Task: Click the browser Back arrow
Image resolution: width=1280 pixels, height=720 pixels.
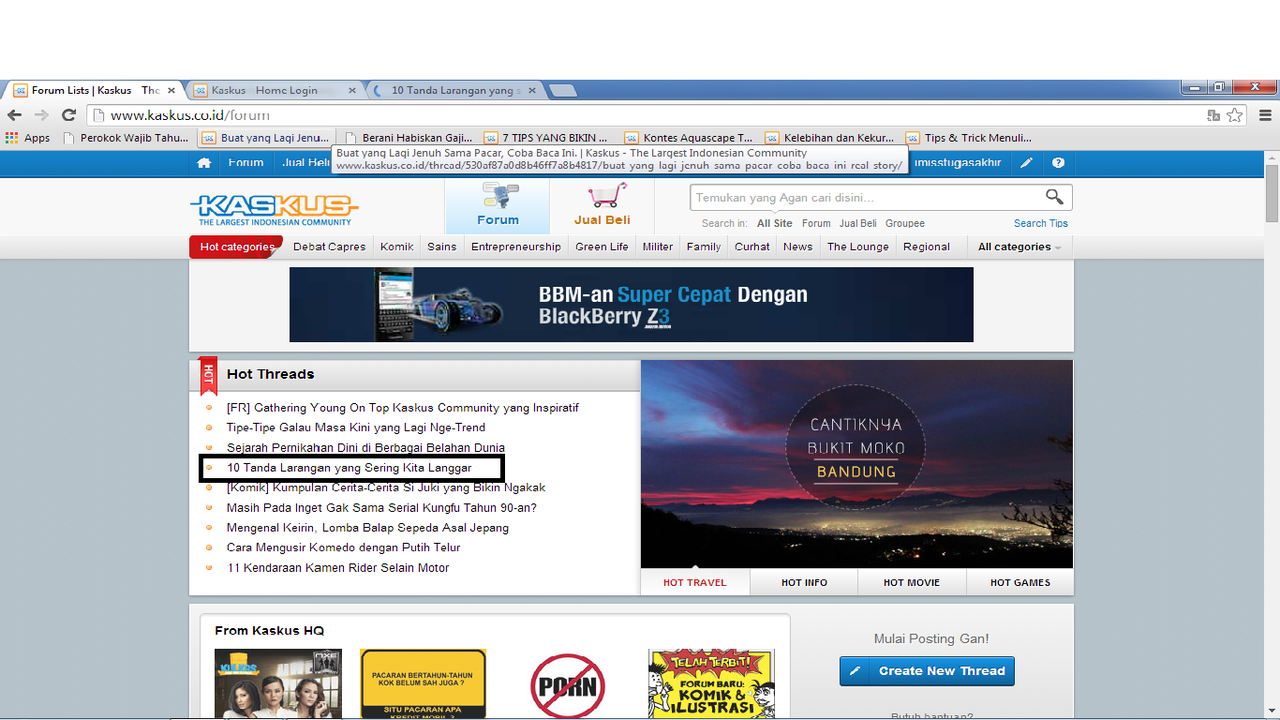Action: (14, 115)
